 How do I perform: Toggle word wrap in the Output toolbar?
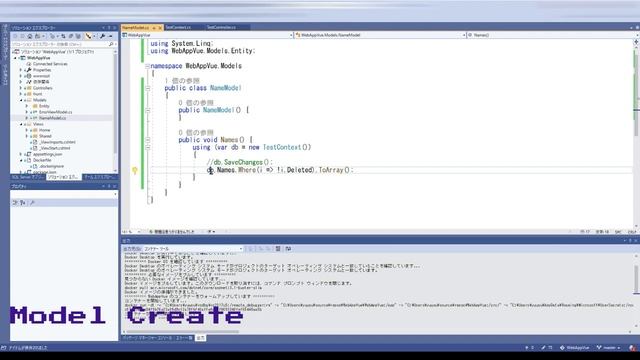(x=288, y=249)
